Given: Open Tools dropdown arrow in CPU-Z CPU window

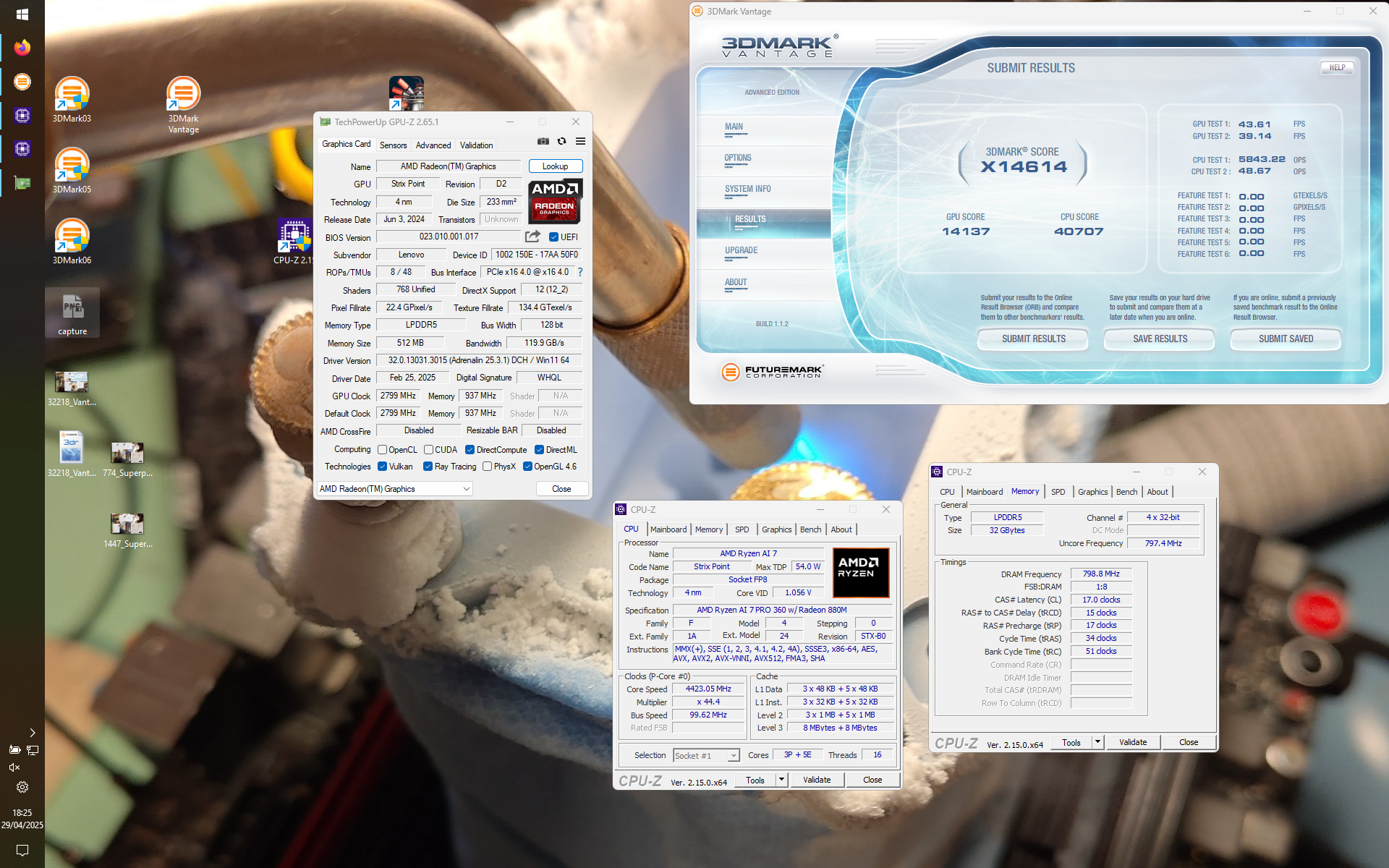Looking at the screenshot, I should [x=781, y=780].
